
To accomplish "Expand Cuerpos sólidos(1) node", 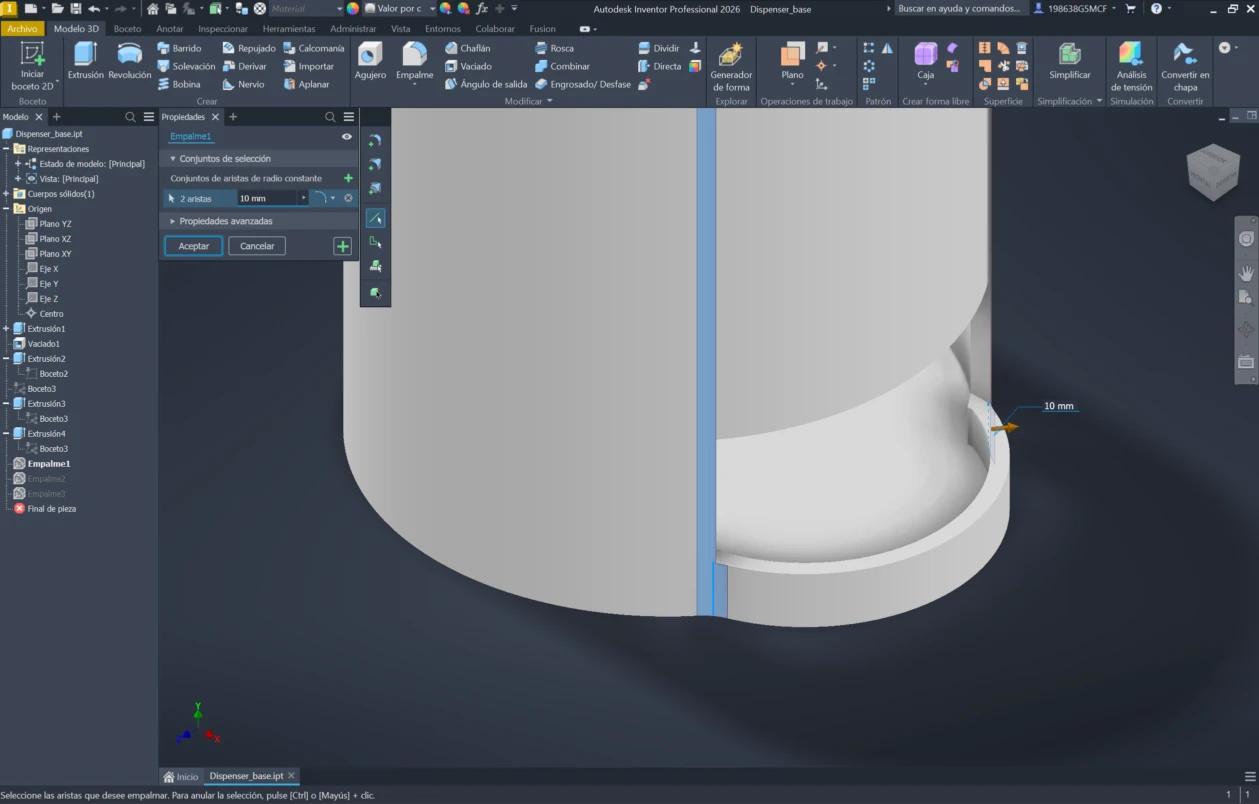I will click(7, 194).
